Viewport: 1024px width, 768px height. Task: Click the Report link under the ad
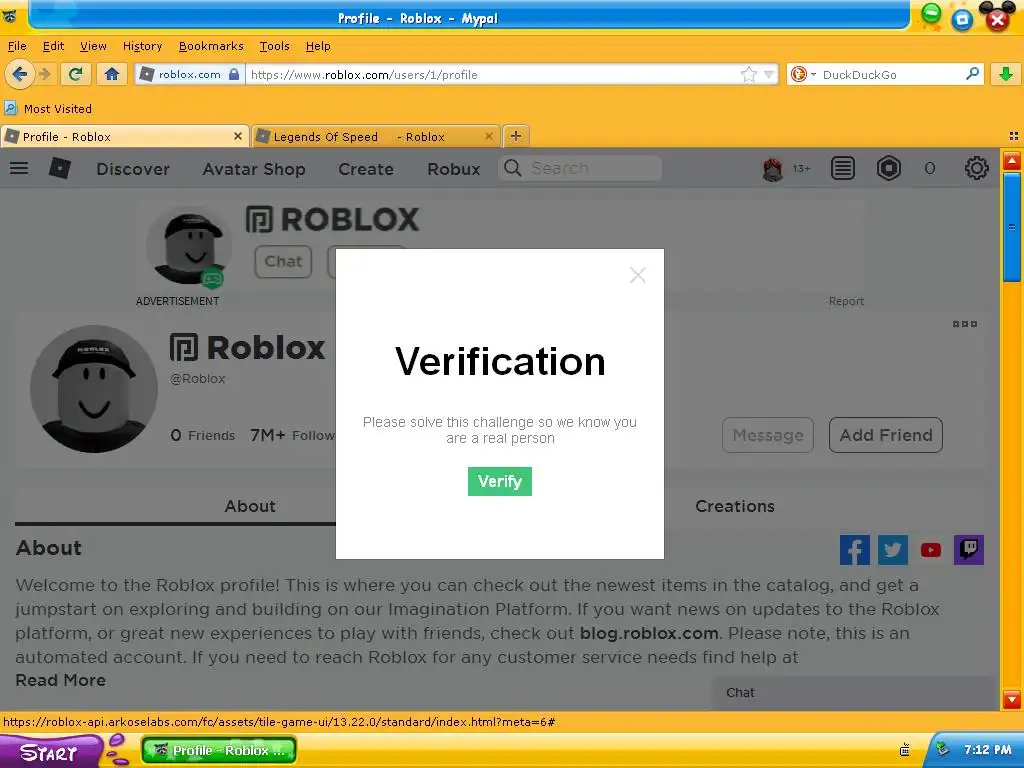coord(846,301)
